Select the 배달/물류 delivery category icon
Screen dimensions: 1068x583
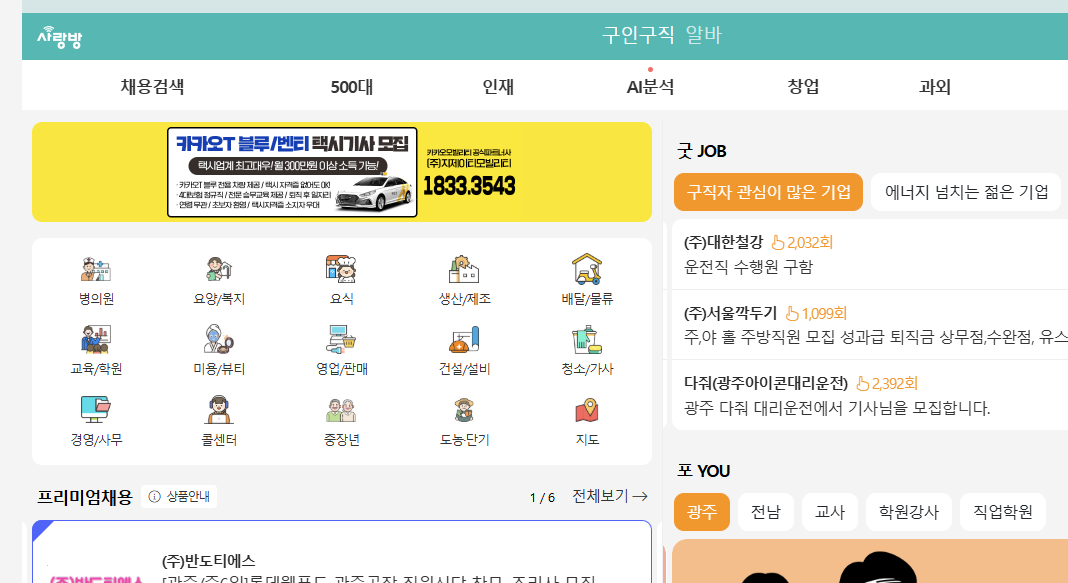pyautogui.click(x=586, y=269)
